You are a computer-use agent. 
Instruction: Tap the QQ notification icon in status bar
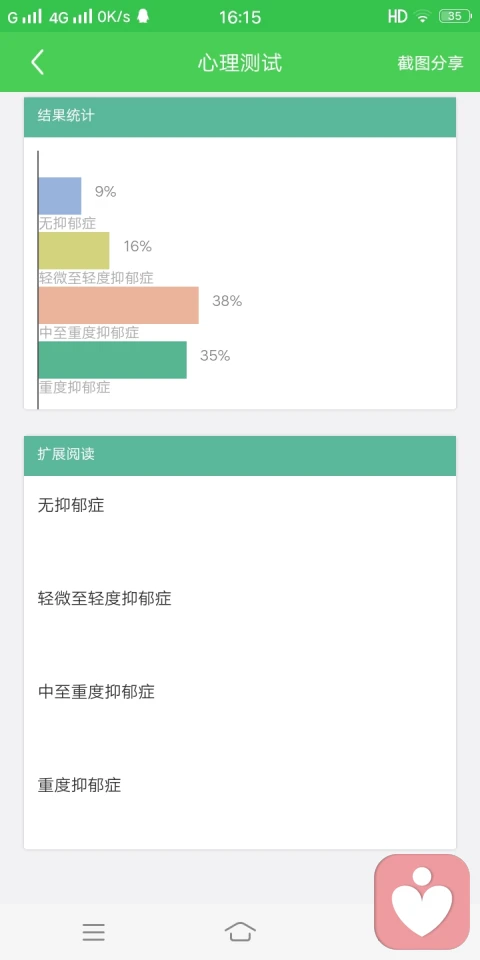(143, 17)
